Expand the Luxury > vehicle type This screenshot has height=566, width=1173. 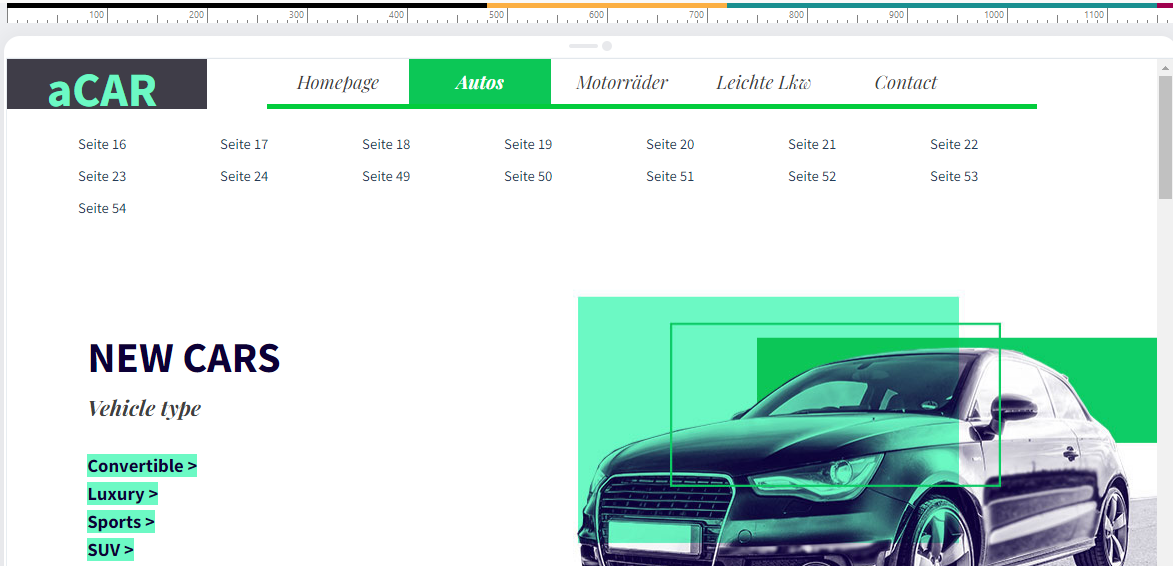coord(123,494)
